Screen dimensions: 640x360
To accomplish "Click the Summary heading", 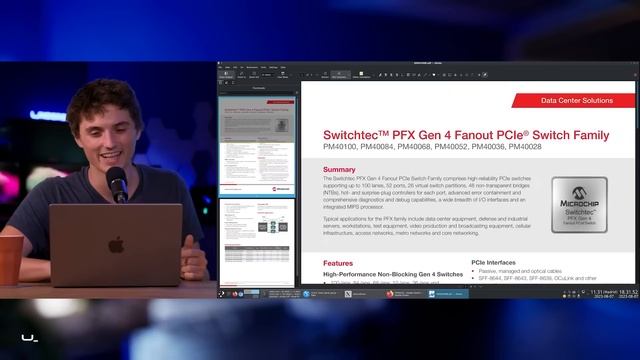I will pos(339,169).
